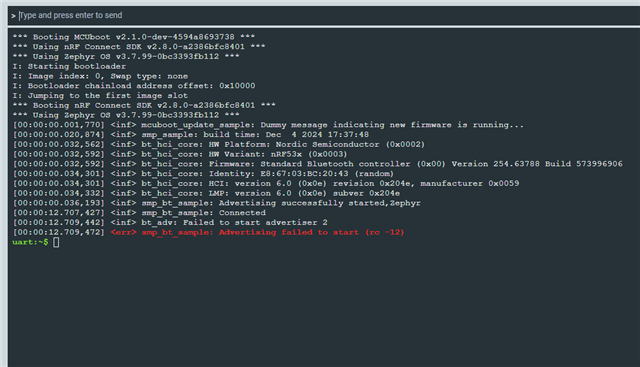Click the 'LMP: version 6.0' log line
640x367 pixels.
tap(206, 193)
